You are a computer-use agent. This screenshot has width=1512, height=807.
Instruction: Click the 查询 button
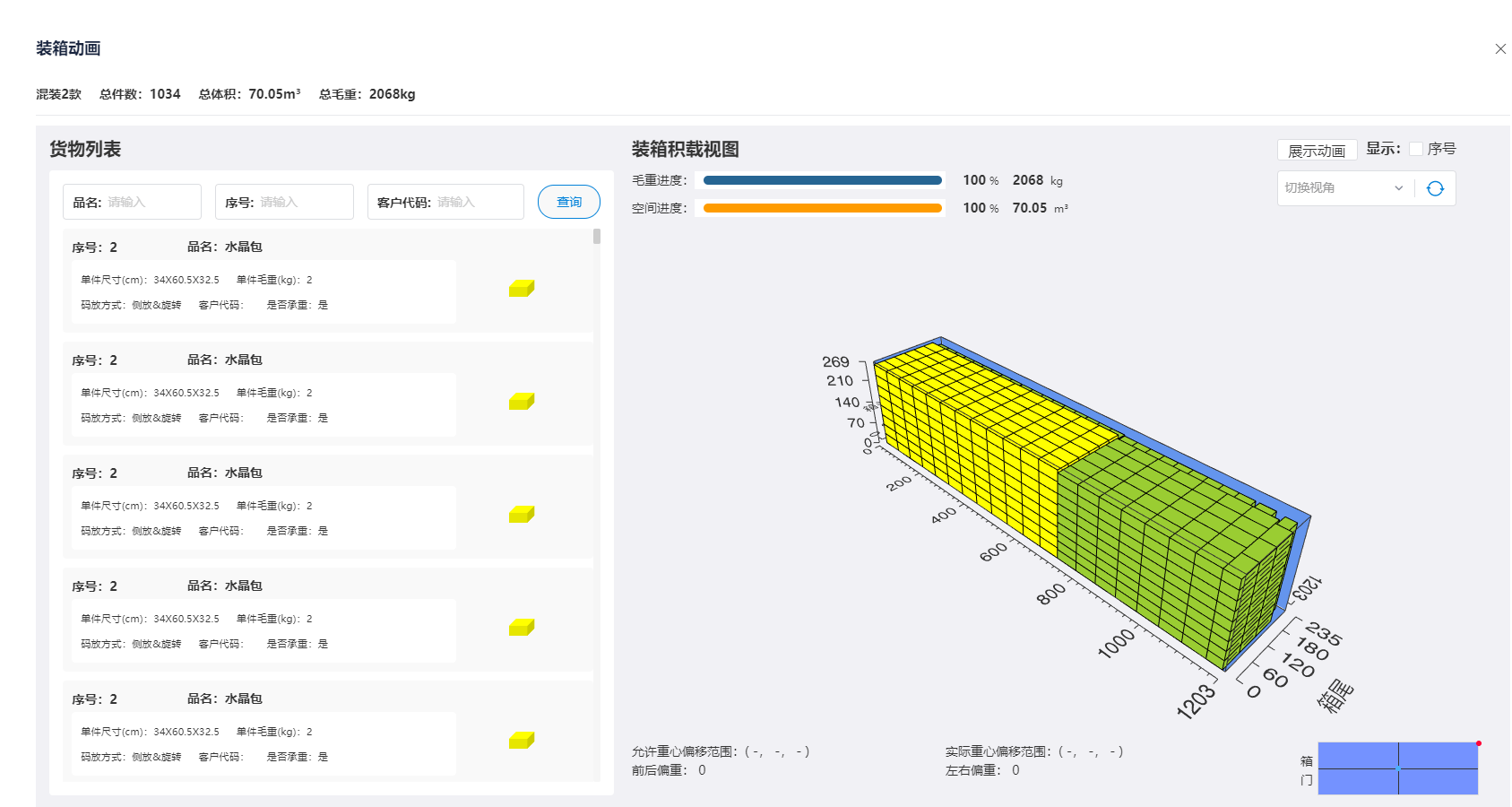[569, 202]
